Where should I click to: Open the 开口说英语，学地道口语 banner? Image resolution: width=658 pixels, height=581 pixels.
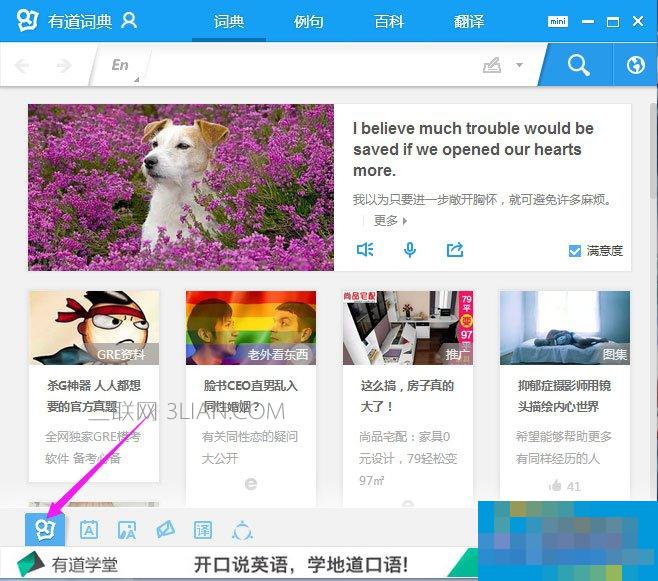pyautogui.click(x=300, y=565)
